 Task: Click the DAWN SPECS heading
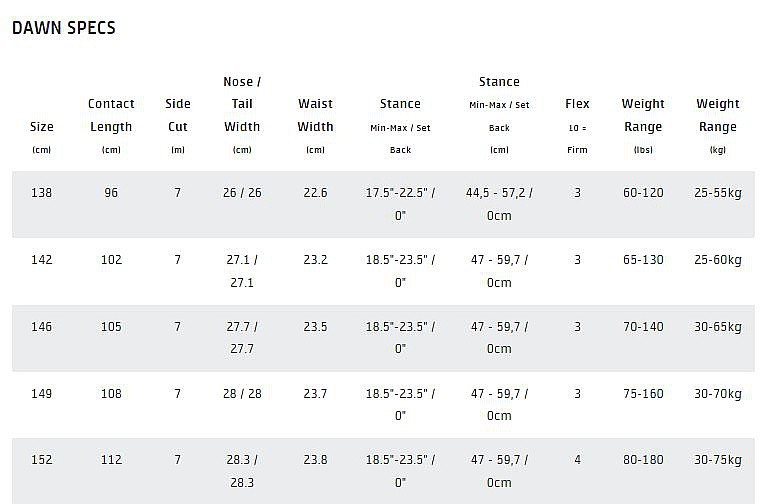[x=64, y=28]
